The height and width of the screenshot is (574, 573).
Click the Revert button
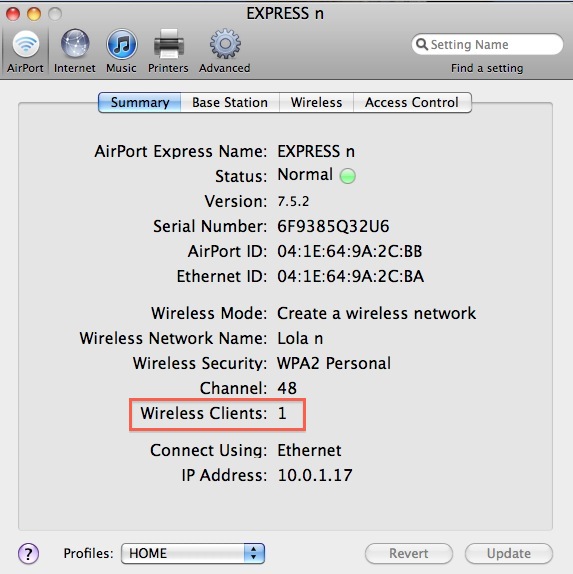(409, 553)
